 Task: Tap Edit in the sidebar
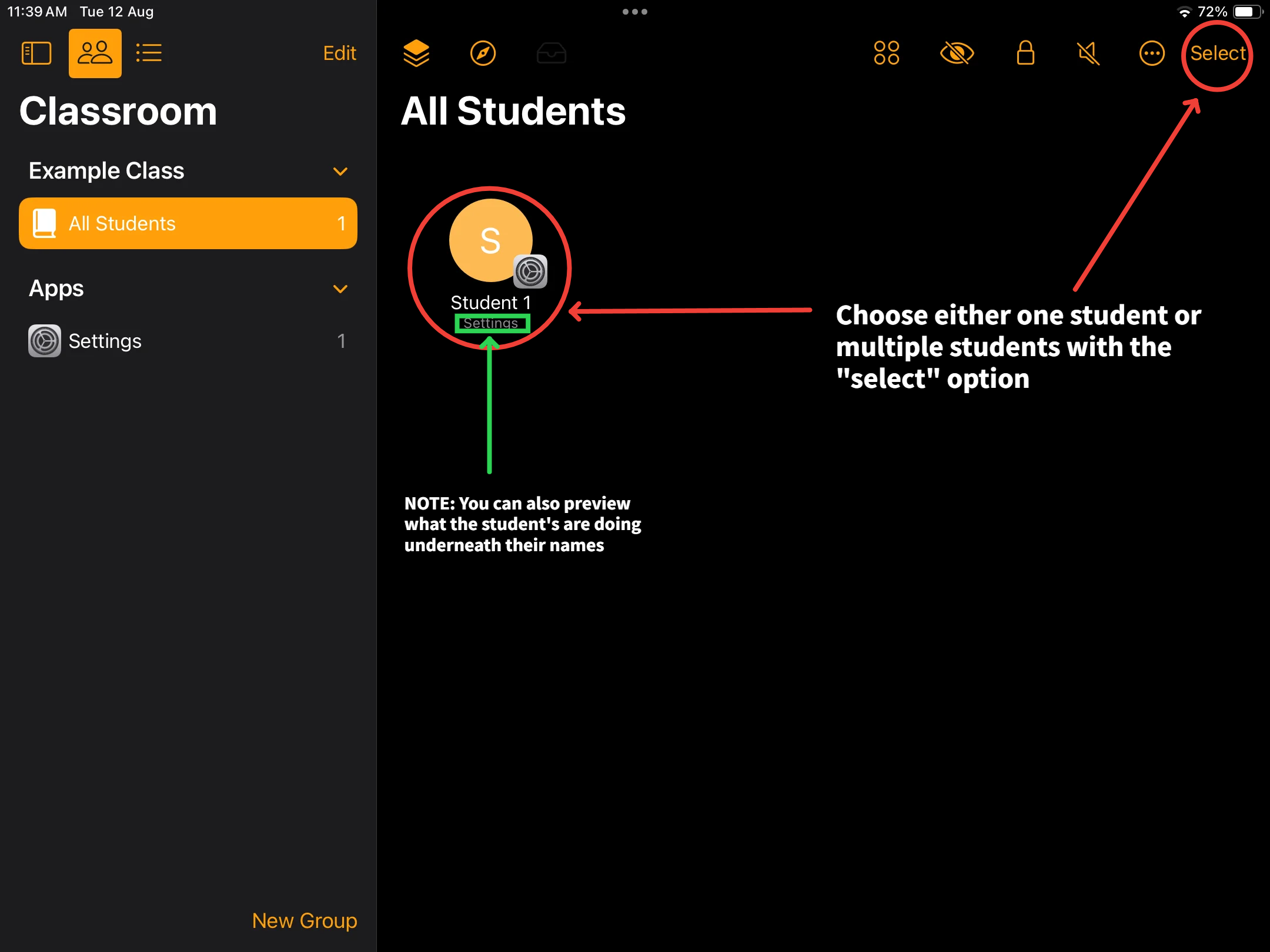click(340, 53)
